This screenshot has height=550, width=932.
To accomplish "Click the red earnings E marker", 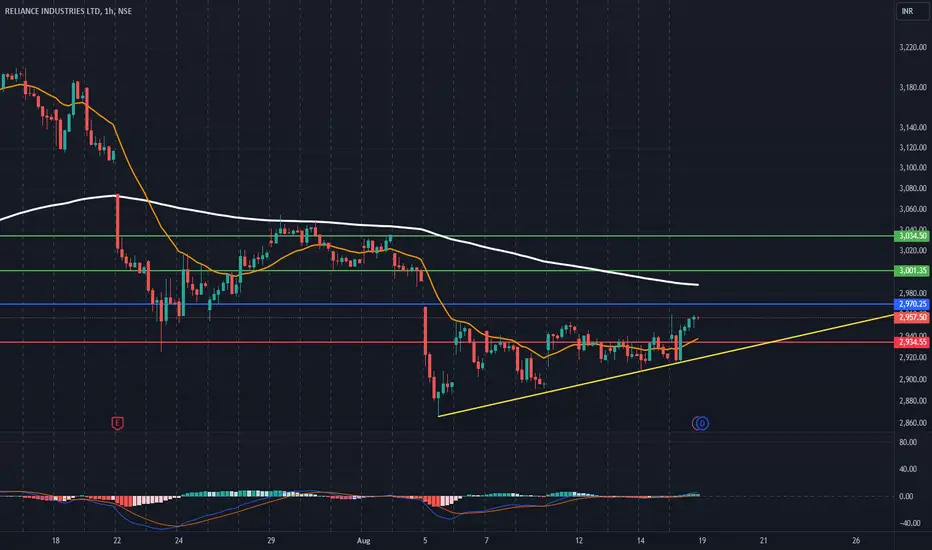I will point(118,423).
